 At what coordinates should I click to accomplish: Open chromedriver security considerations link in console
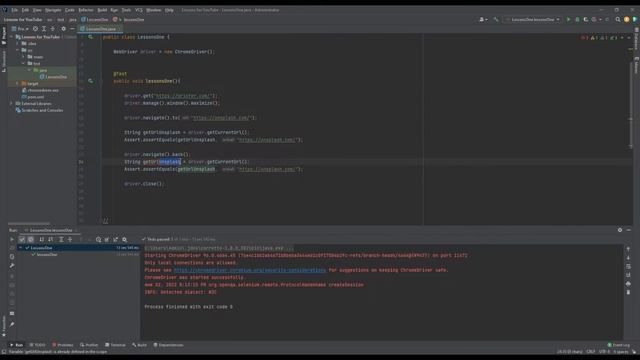coord(250,270)
